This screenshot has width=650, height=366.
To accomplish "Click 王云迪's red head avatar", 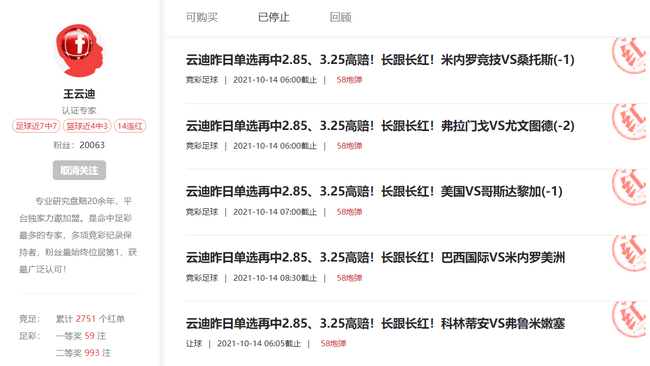I will (x=79, y=50).
